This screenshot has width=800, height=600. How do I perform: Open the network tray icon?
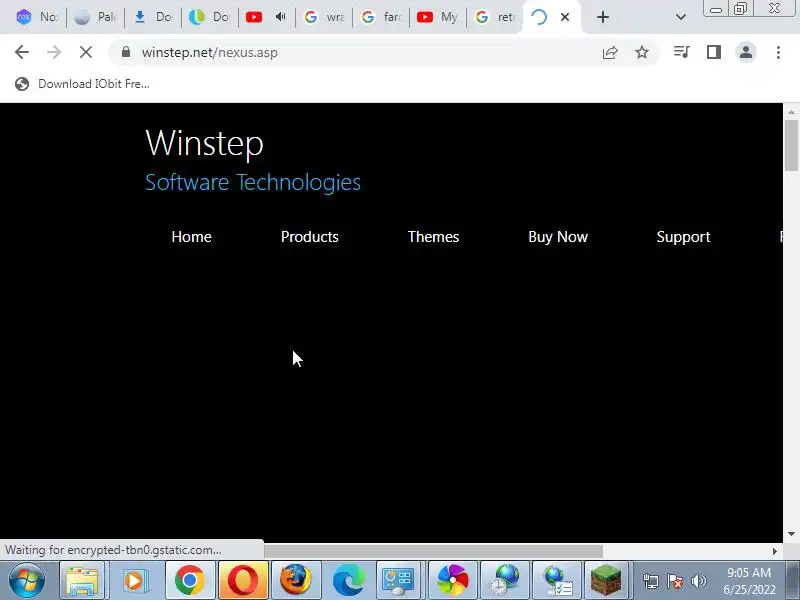651,581
